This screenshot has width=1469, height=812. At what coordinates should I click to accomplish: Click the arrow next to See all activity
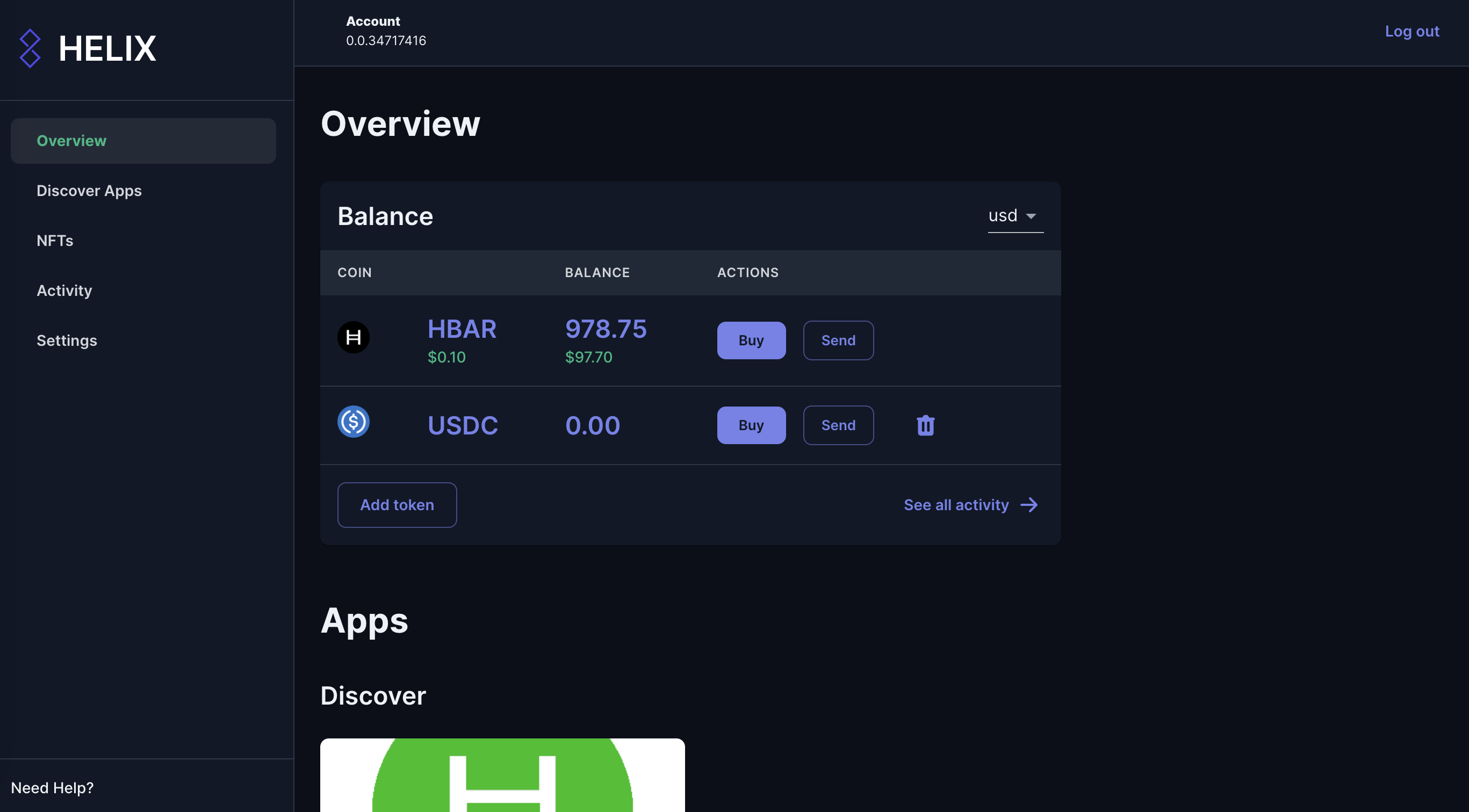1029,505
